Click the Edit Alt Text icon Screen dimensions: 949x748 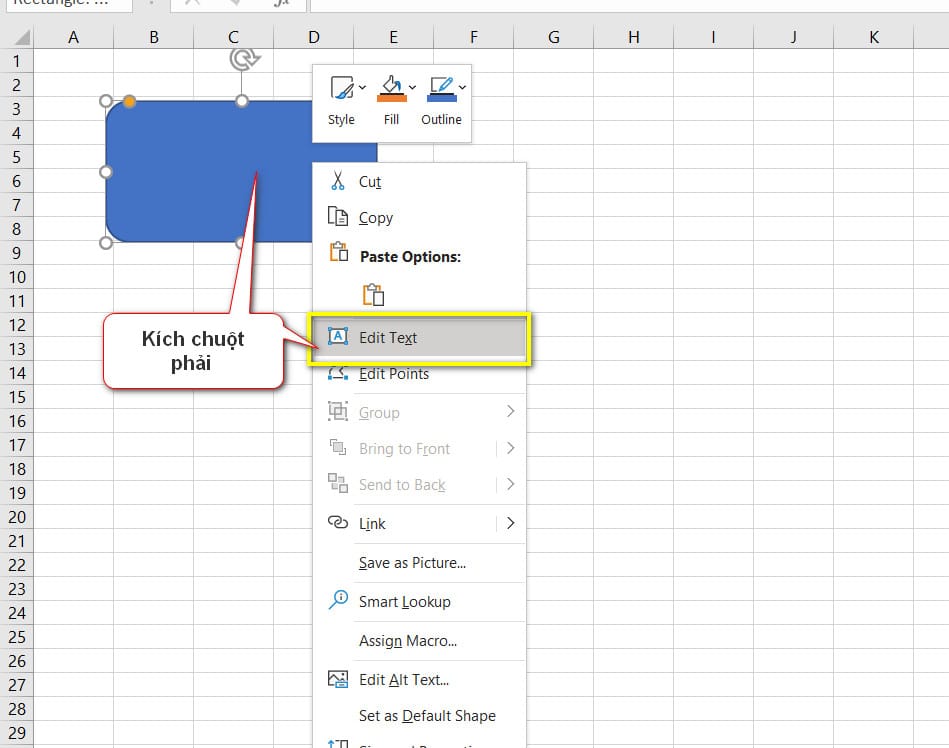(x=338, y=679)
